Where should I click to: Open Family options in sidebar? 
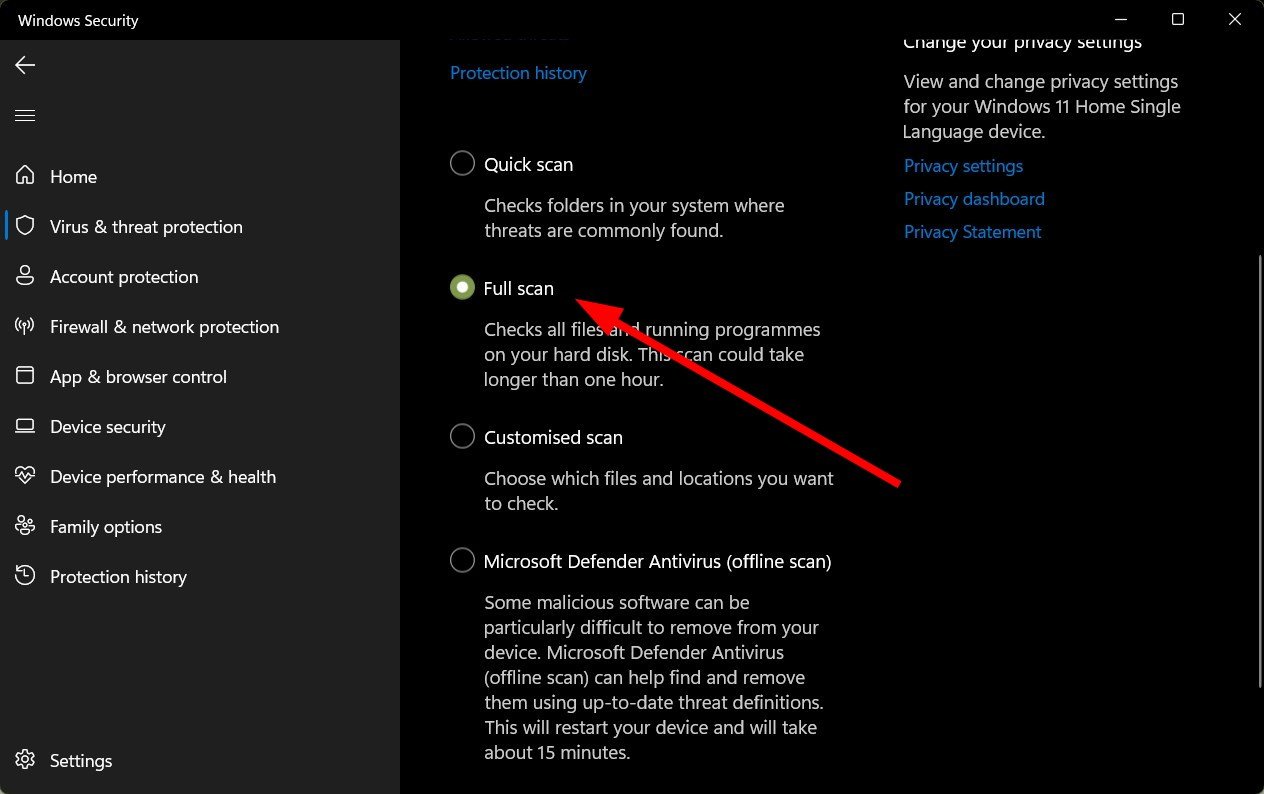(x=106, y=527)
